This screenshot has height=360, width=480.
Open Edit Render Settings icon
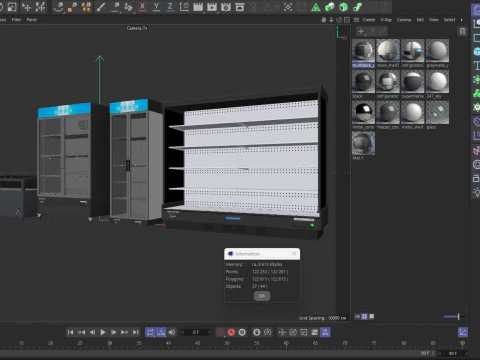pos(226,7)
